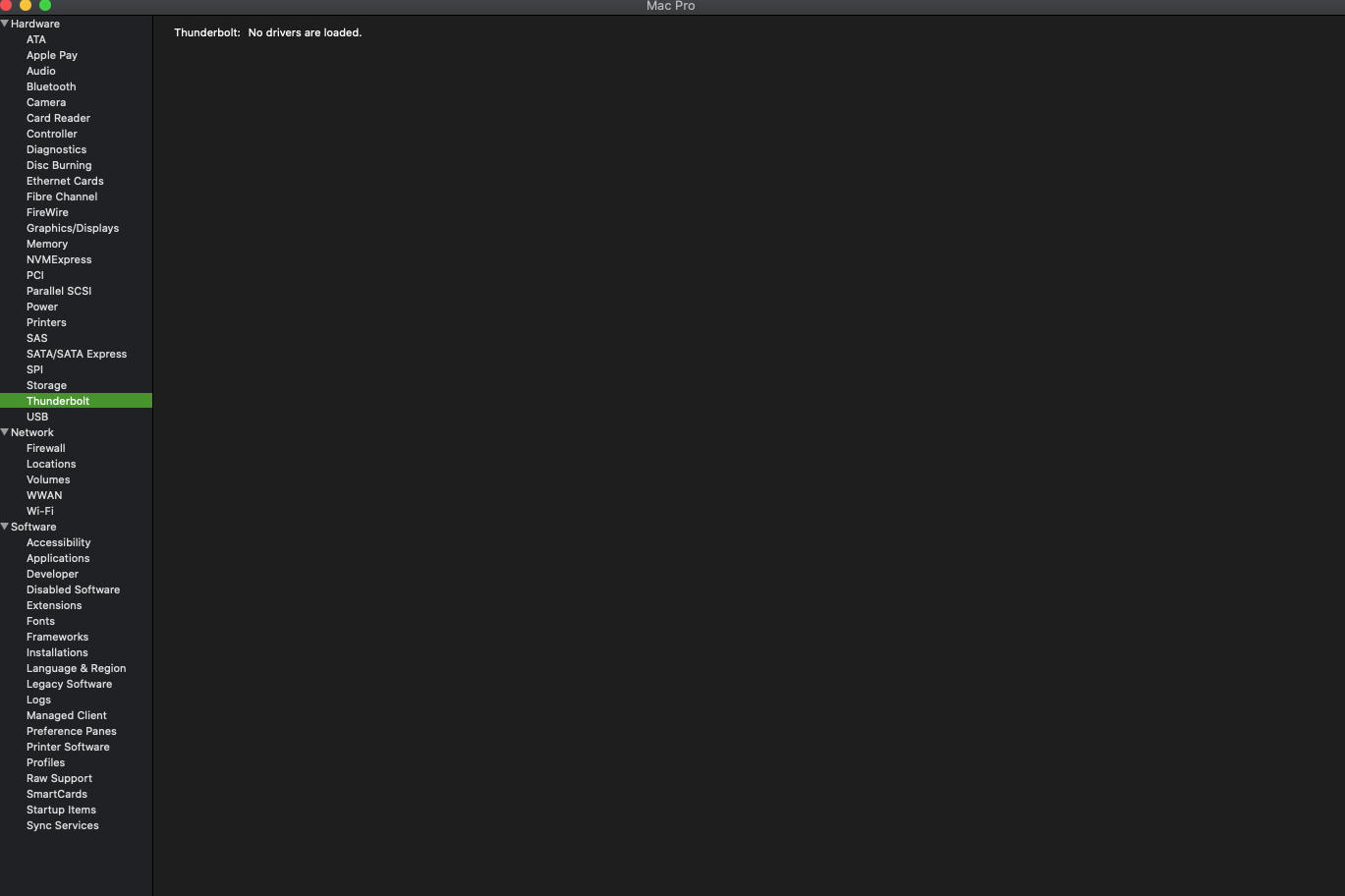Screen dimensions: 1345x896
Task: Show Ethernet Cards details
Action: (65, 181)
